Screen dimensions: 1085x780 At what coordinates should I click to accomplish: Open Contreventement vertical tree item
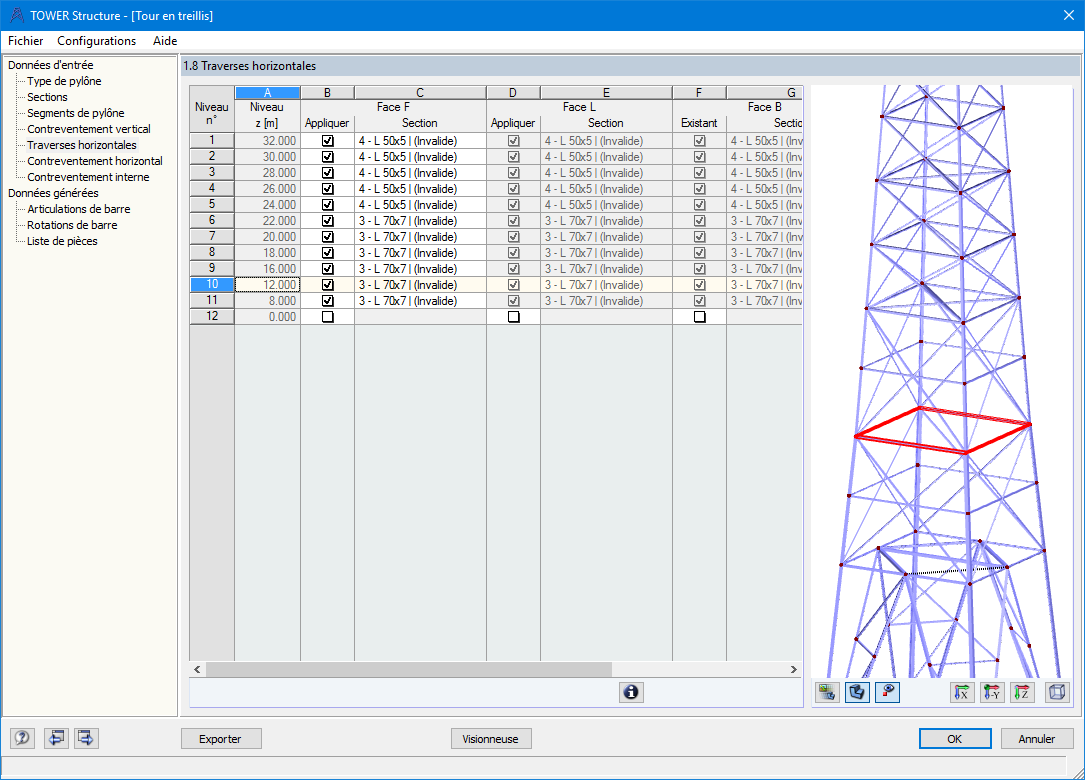[89, 129]
